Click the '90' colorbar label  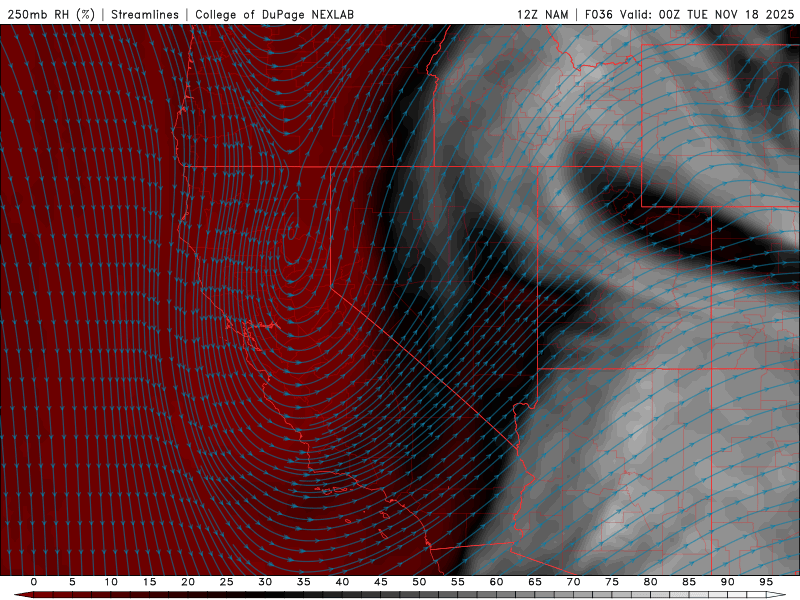728,582
